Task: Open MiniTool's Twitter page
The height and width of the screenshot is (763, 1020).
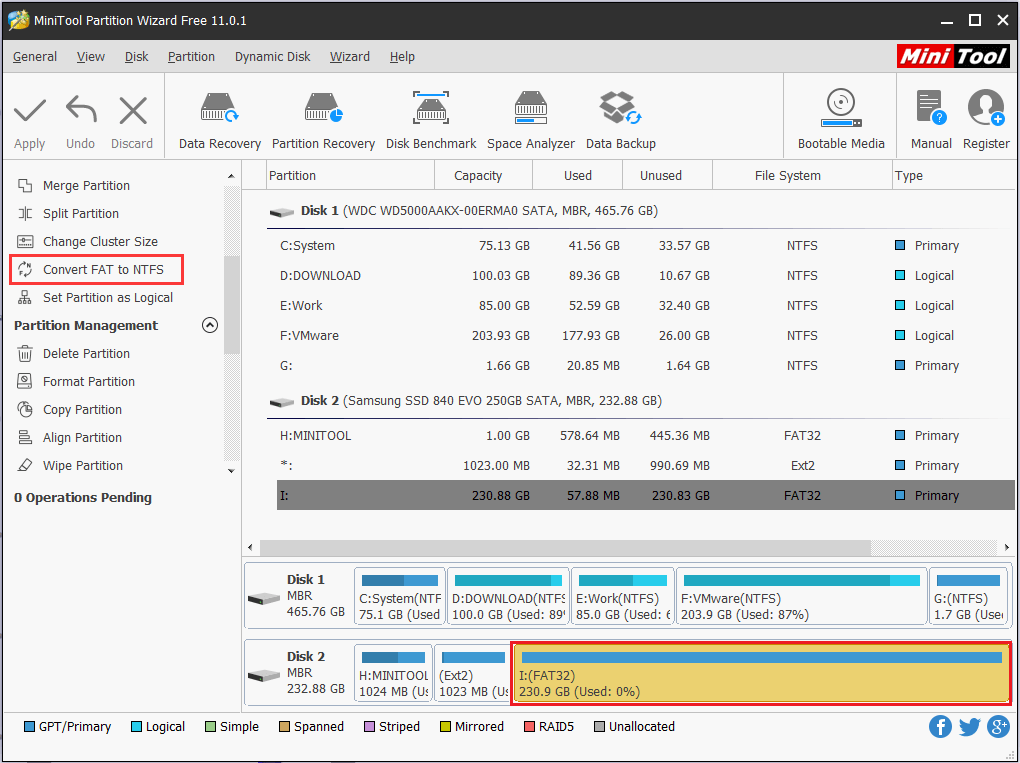Action: click(x=969, y=726)
